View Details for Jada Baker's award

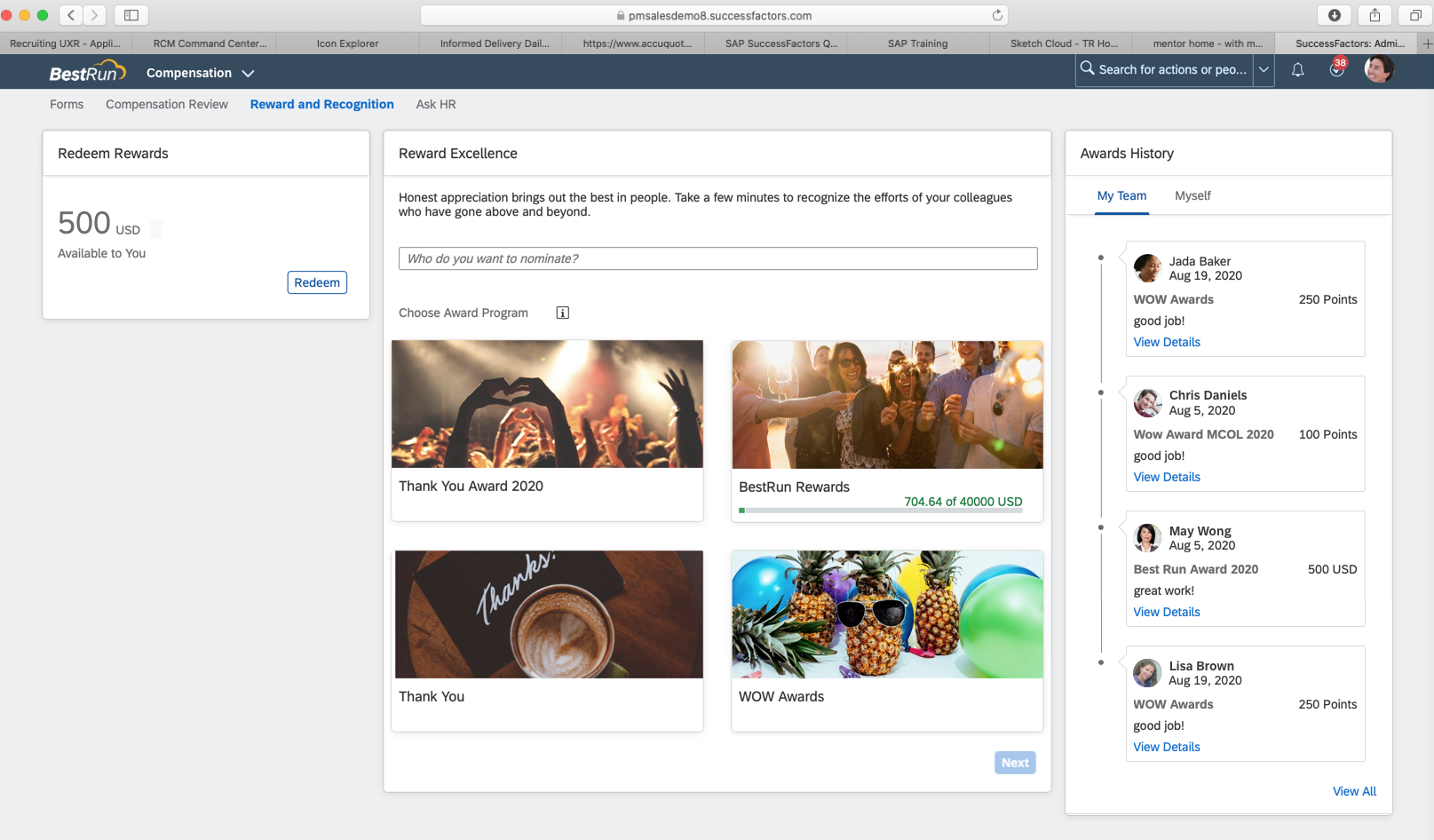(x=1167, y=342)
